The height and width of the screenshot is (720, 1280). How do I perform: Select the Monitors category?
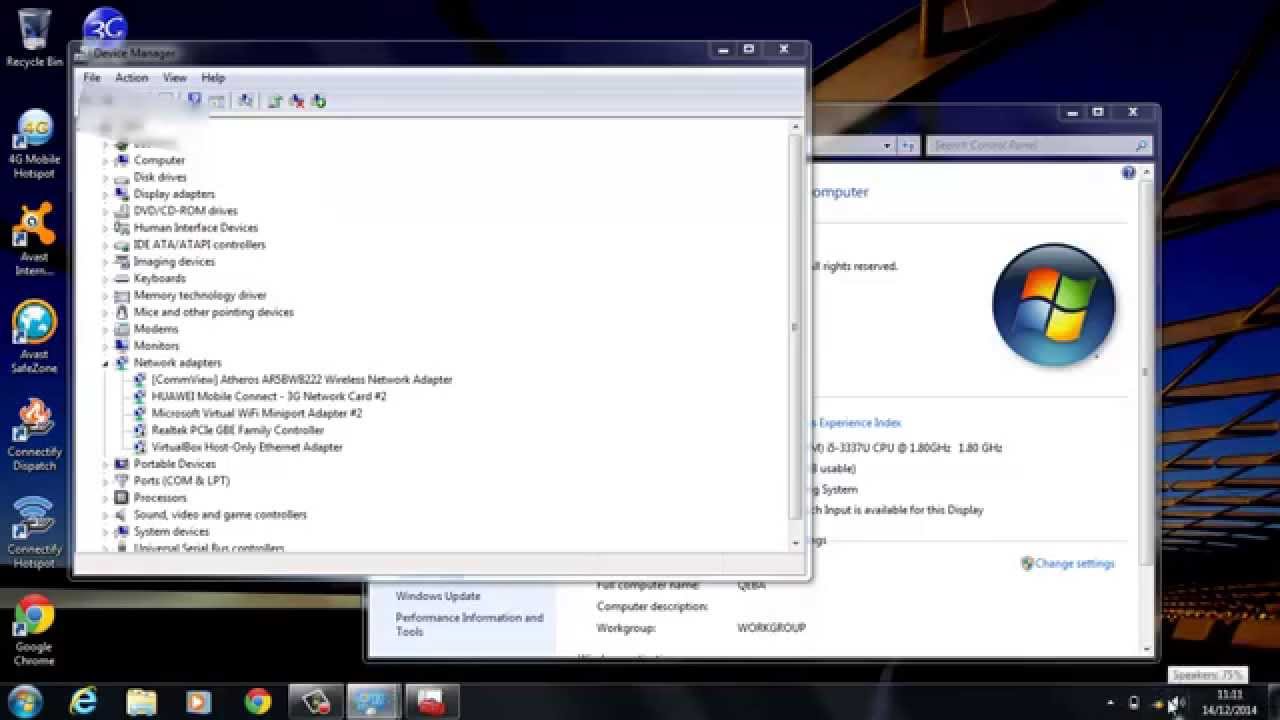[x=156, y=346]
